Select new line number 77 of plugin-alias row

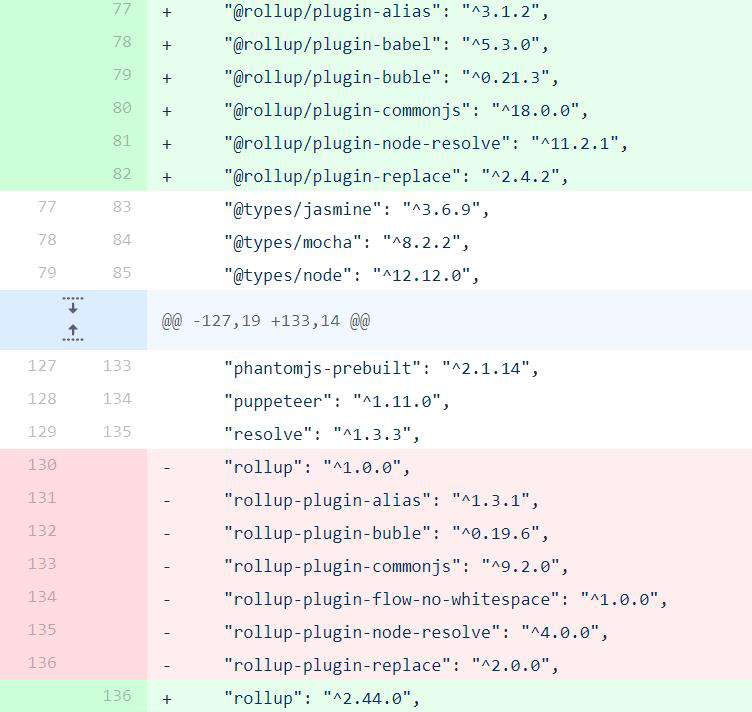pyautogui.click(x=122, y=9)
